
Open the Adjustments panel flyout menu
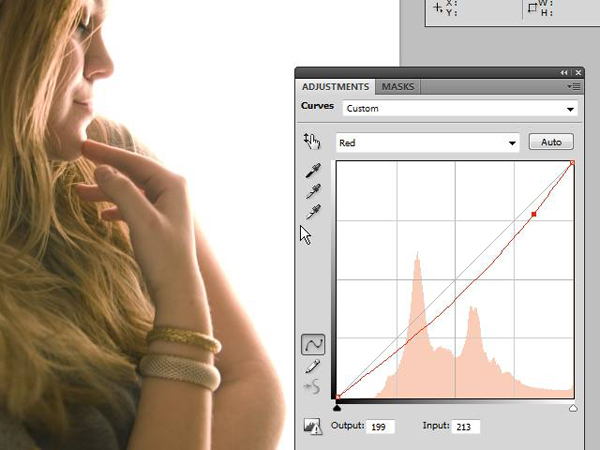576,87
